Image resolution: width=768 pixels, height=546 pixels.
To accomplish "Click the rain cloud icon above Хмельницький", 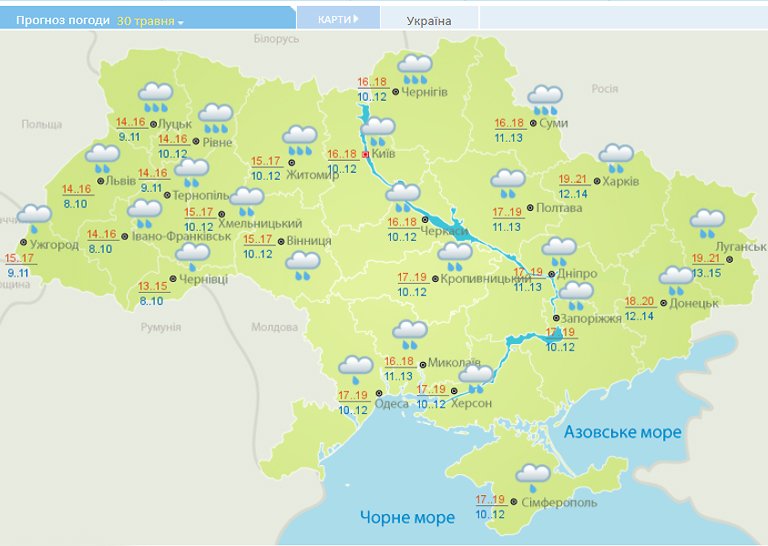I will click(247, 201).
